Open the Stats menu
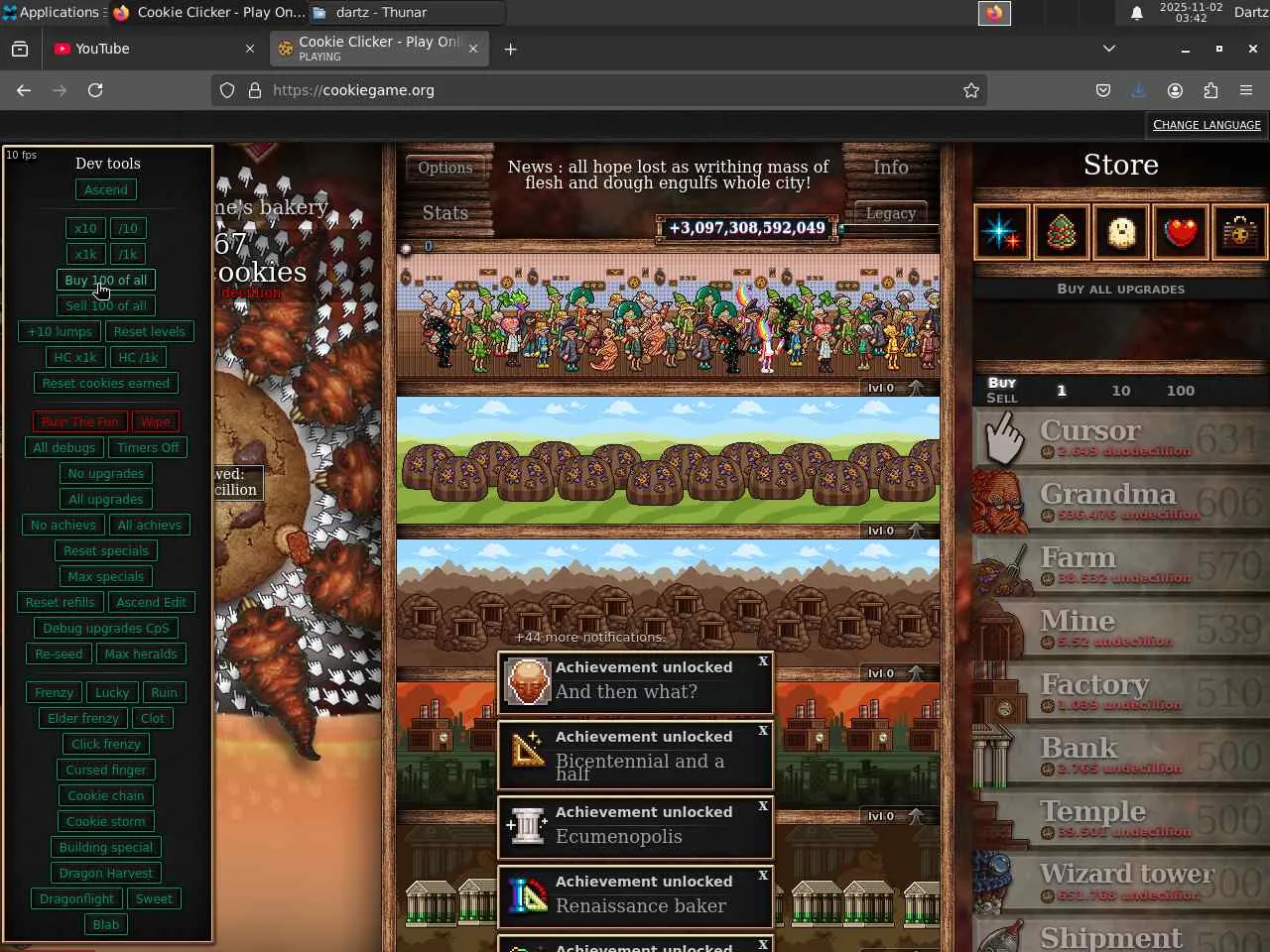The height and width of the screenshot is (952, 1270). coord(445,213)
